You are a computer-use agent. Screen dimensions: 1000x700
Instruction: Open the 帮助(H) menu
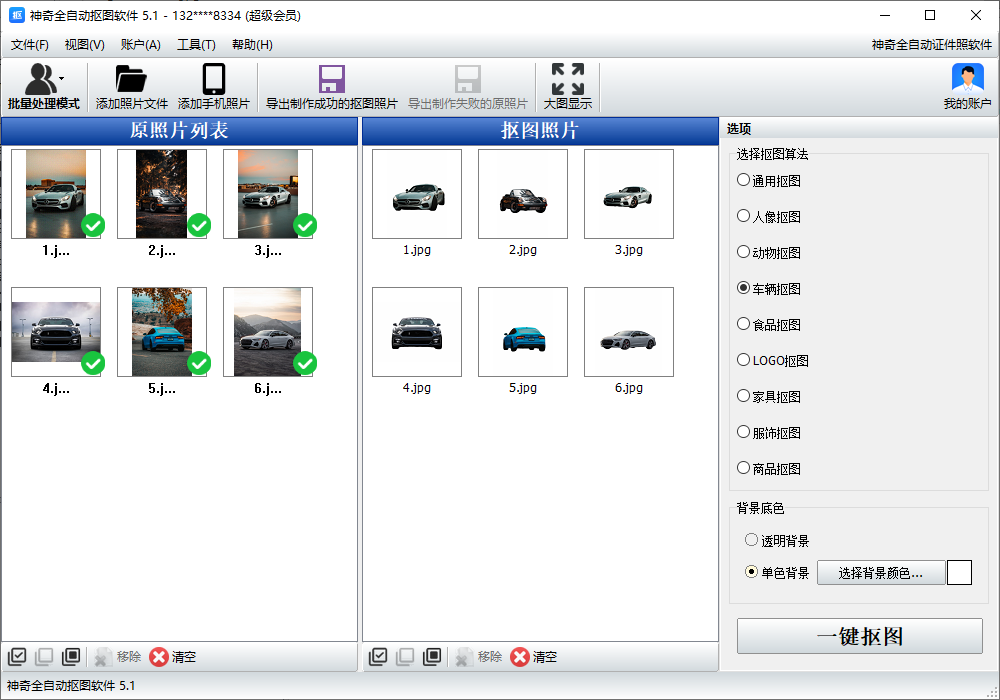pyautogui.click(x=252, y=45)
